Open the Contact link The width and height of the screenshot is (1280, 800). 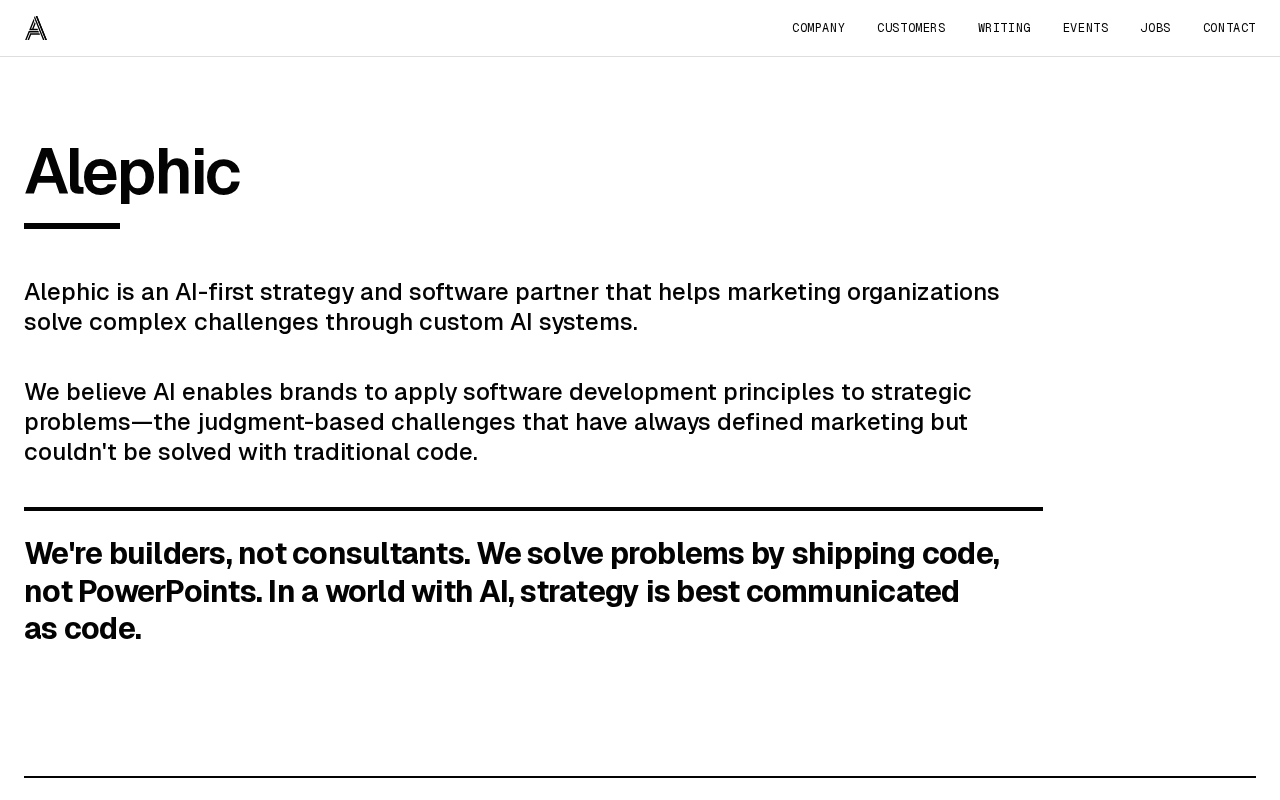point(1229,28)
